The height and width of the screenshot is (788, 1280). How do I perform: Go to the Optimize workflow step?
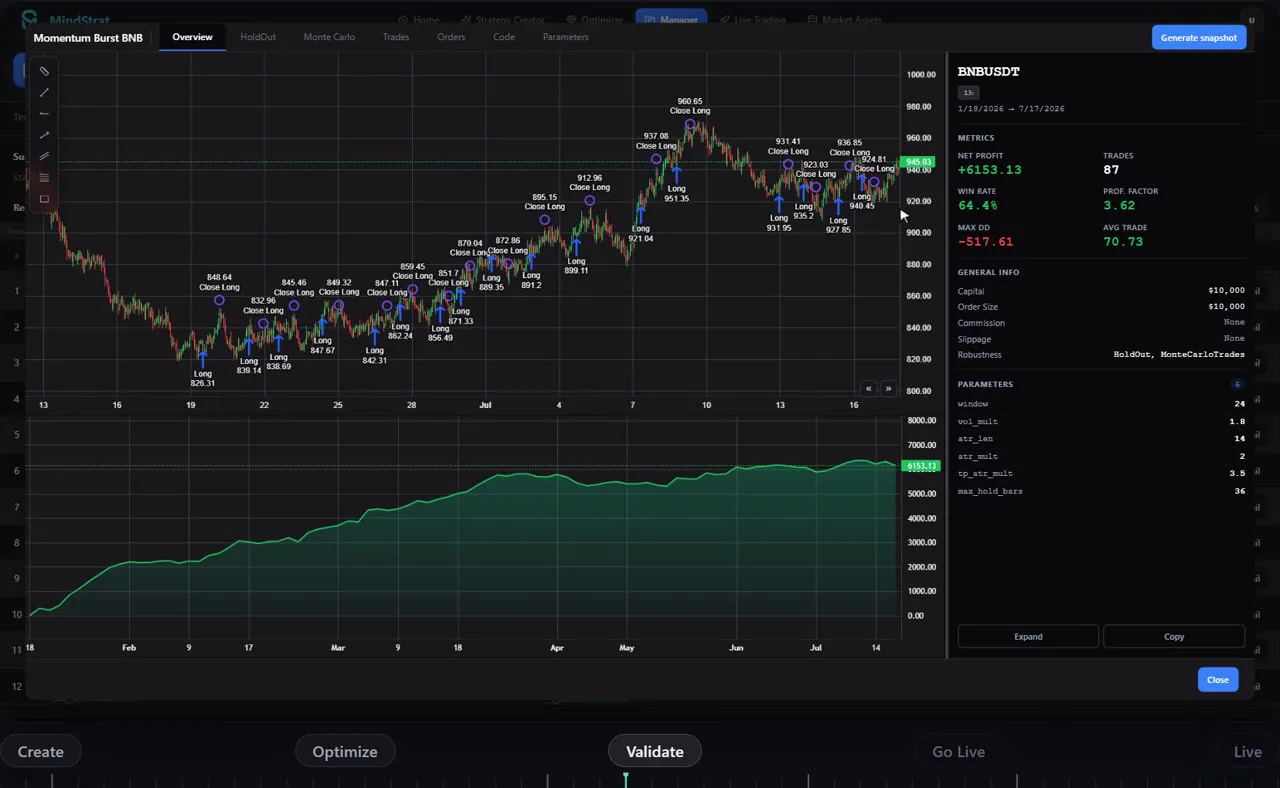[345, 751]
